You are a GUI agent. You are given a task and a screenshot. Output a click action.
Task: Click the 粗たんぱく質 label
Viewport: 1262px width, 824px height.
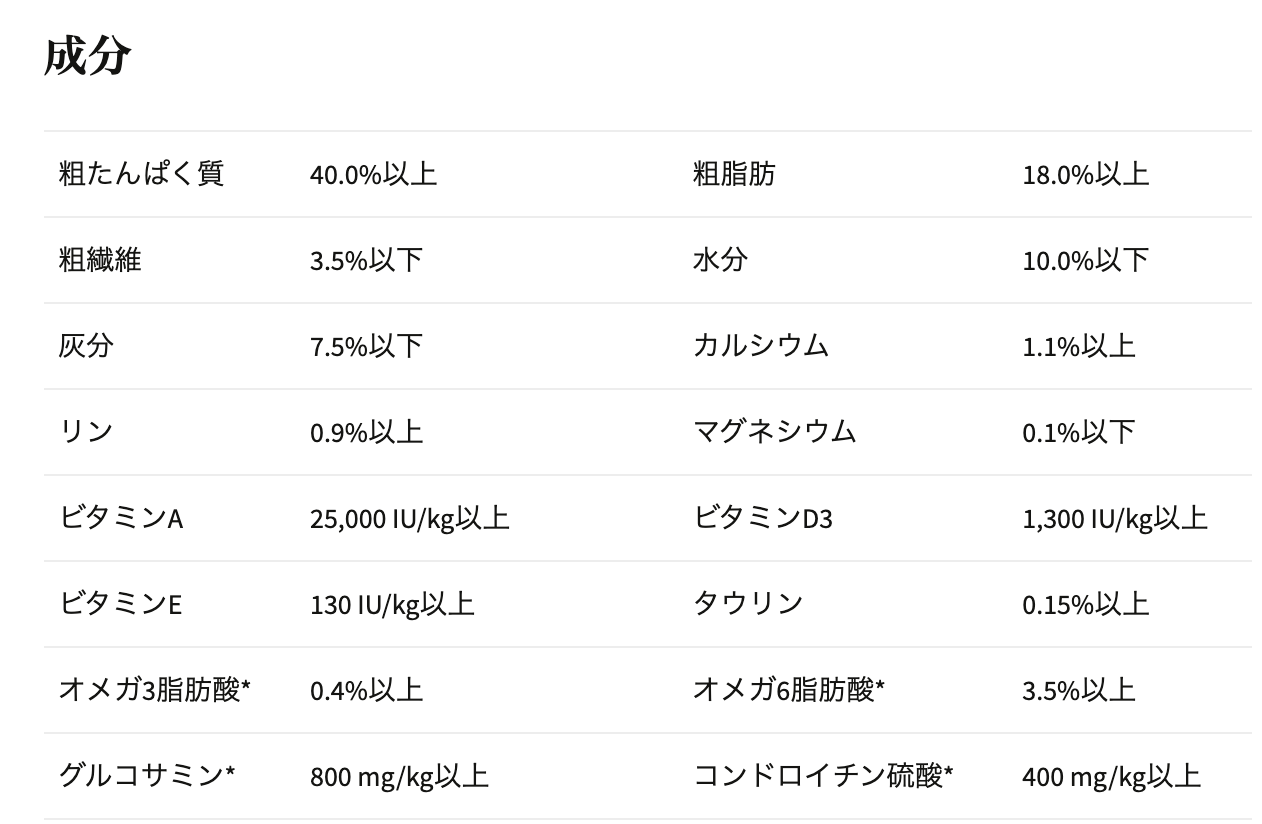[141, 174]
